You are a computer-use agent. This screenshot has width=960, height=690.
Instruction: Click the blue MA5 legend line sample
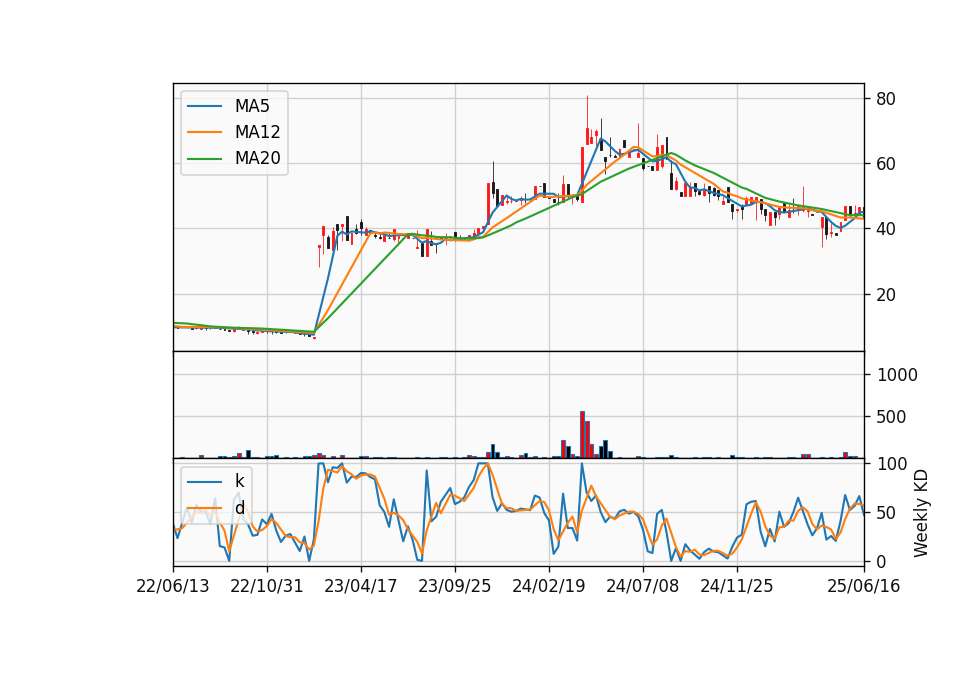coord(204,106)
